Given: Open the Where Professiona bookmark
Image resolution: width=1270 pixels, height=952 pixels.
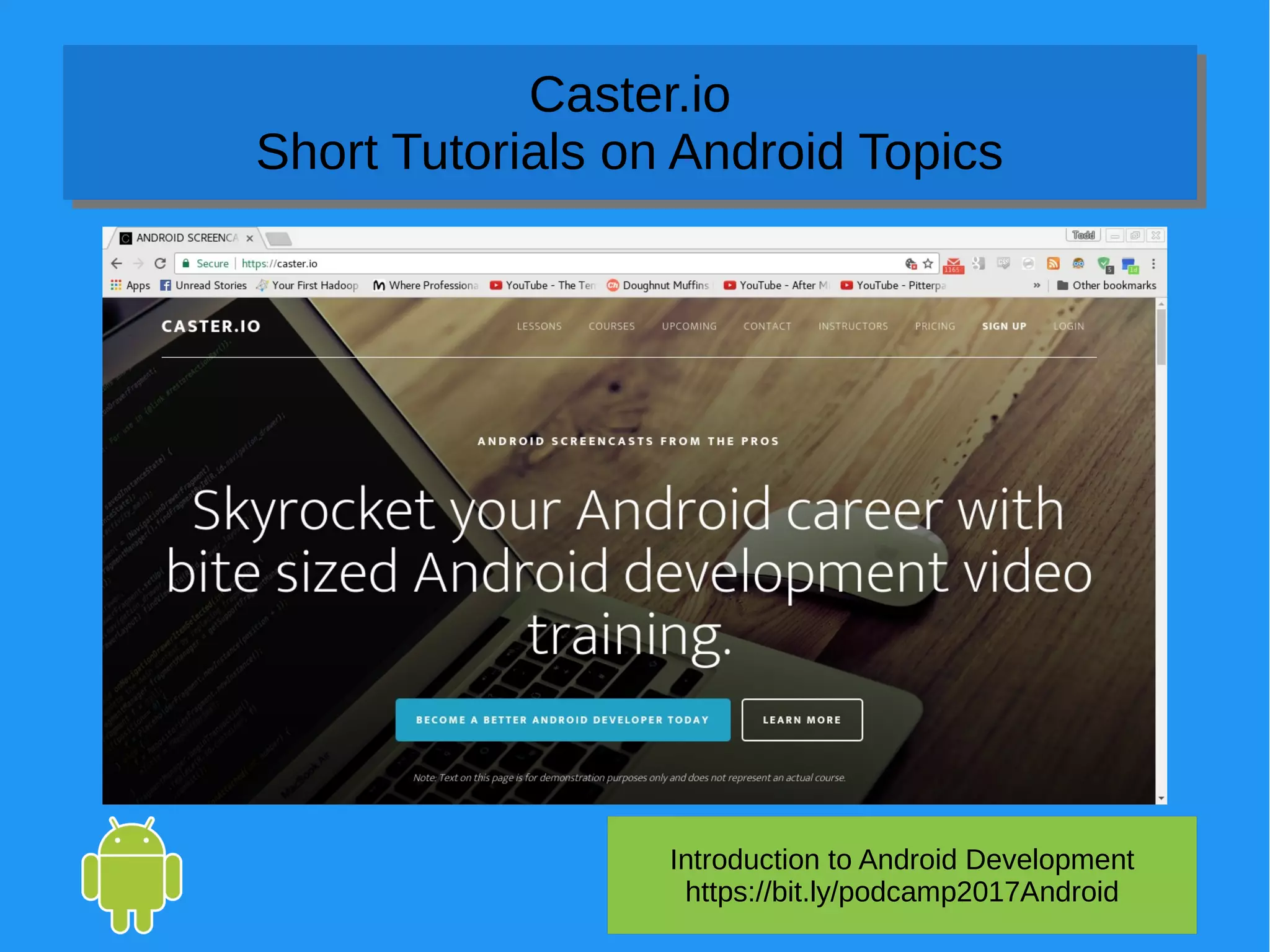Looking at the screenshot, I should coord(425,285).
